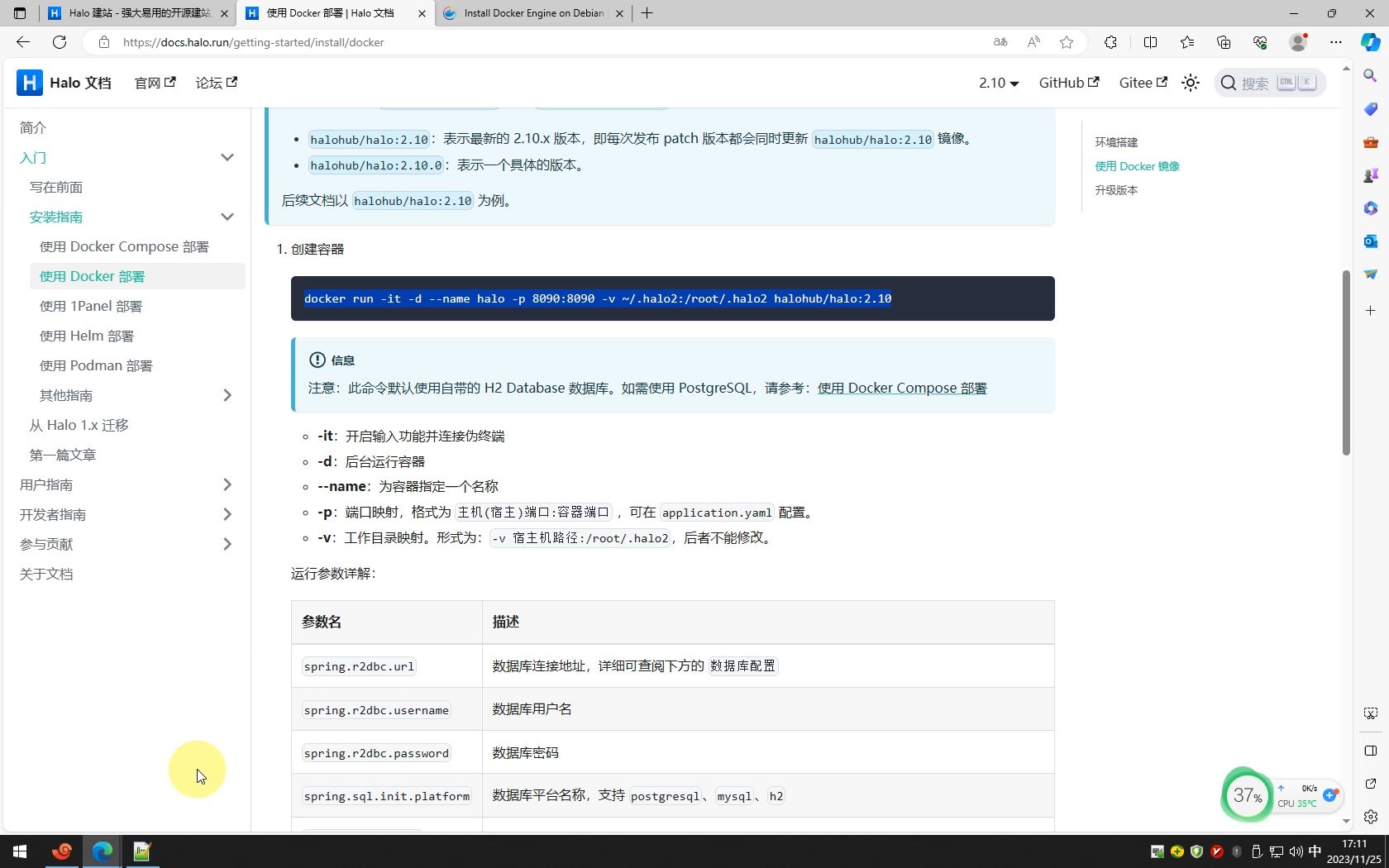Collapse the 安装指南 chevron

(x=227, y=217)
